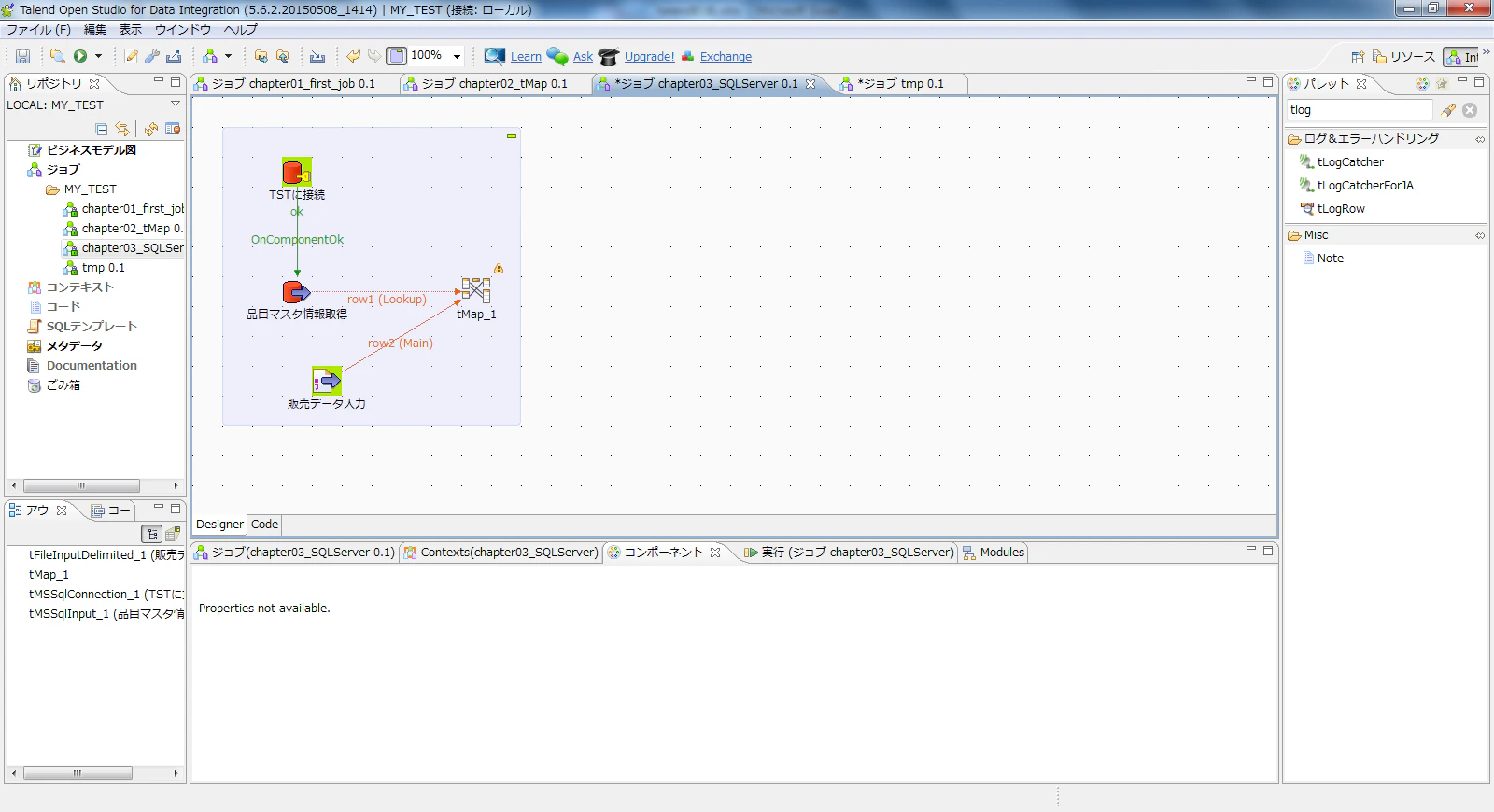Clear the palette search with X icon
Image resolution: width=1494 pixels, height=812 pixels.
tap(1470, 110)
